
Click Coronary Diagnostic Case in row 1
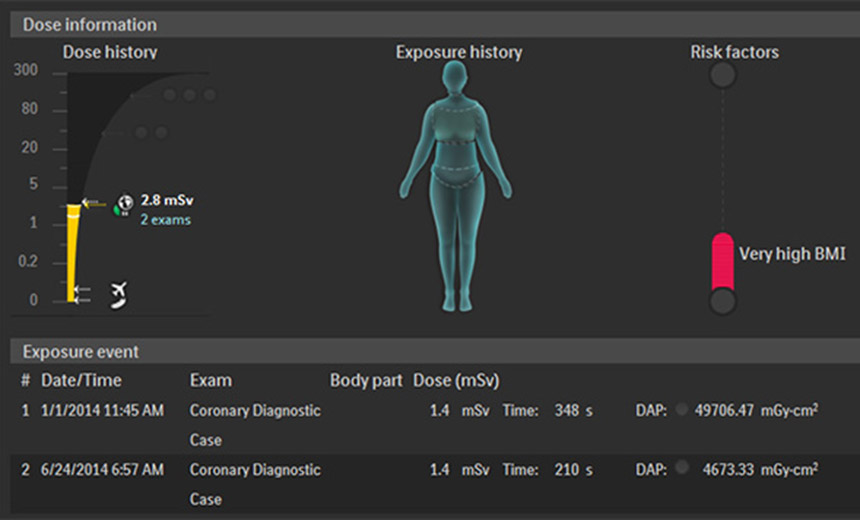255,425
